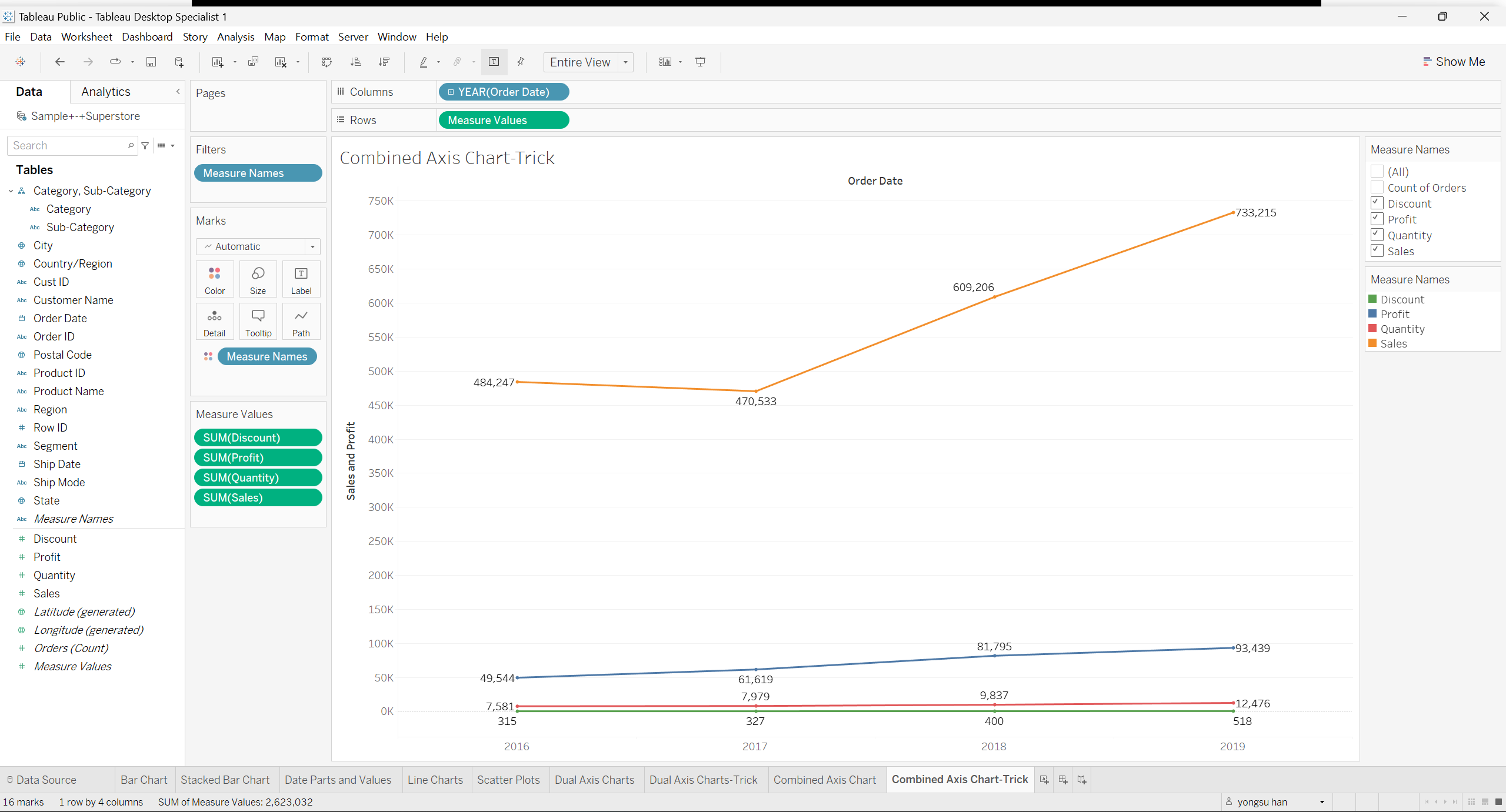Click the Undo back arrow icon
Screen dimensions: 1506x812
click(59, 62)
